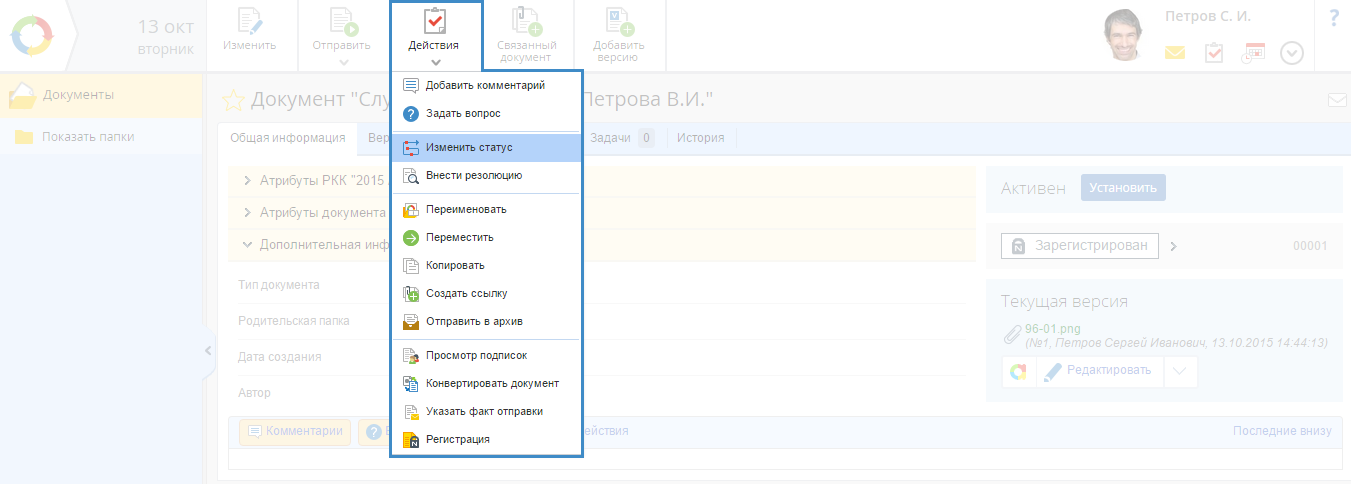
Task: Open the calendar icon in the header
Action: pyautogui.click(x=1253, y=53)
